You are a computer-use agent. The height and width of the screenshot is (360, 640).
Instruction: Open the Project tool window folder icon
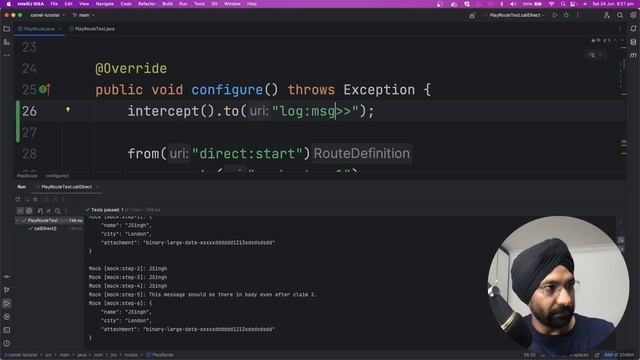tap(7, 29)
